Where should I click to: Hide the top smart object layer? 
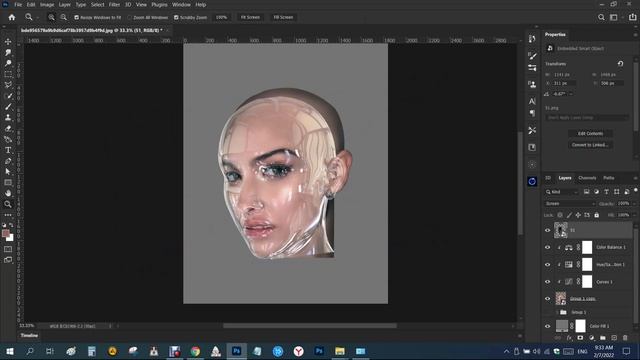point(548,230)
